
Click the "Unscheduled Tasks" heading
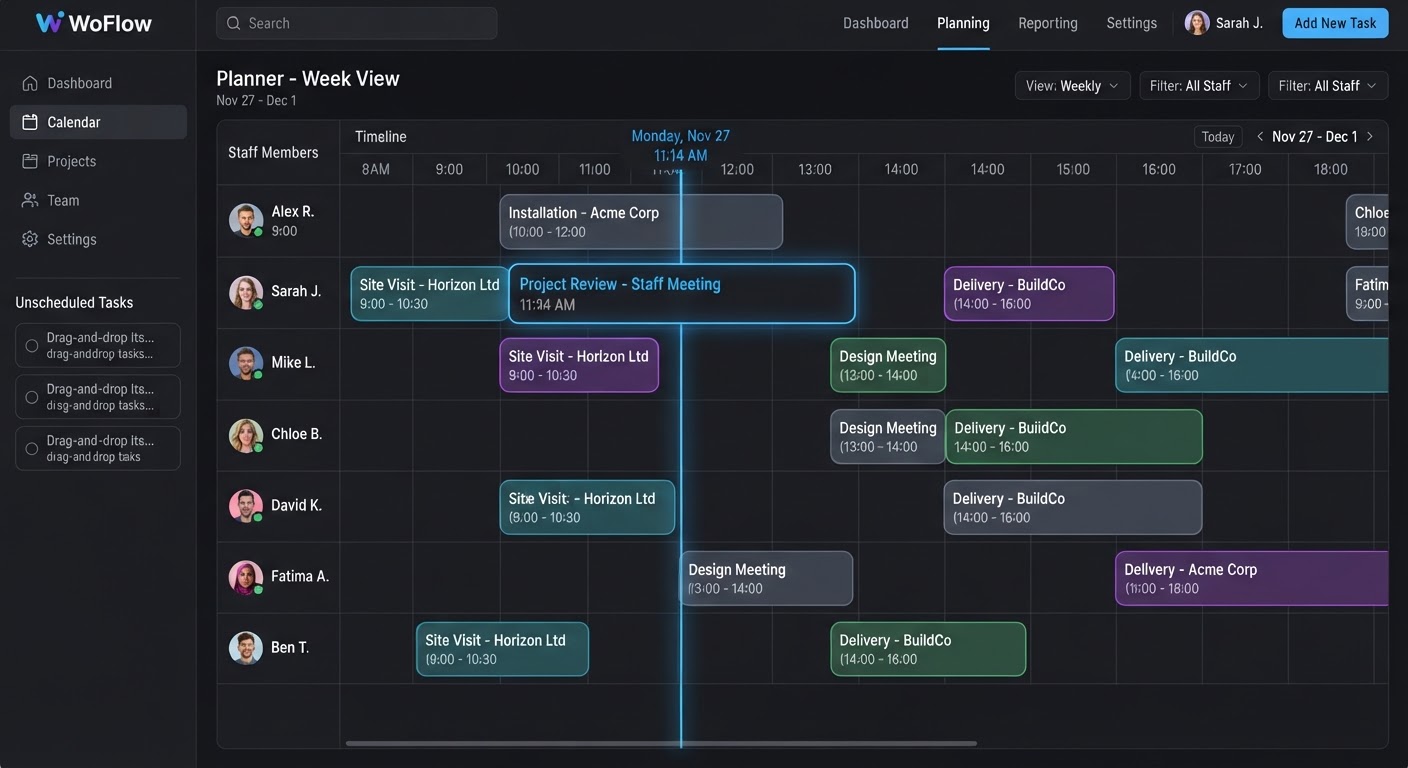[74, 303]
